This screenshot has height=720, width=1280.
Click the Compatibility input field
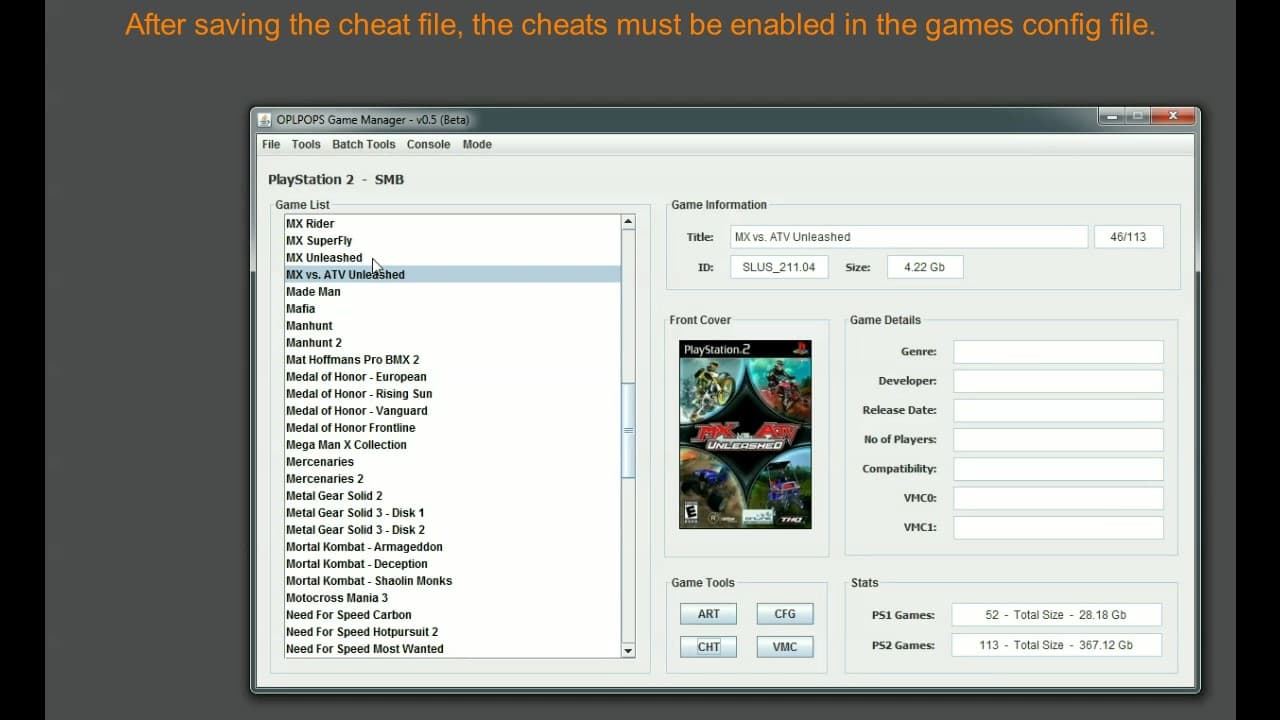click(x=1058, y=469)
